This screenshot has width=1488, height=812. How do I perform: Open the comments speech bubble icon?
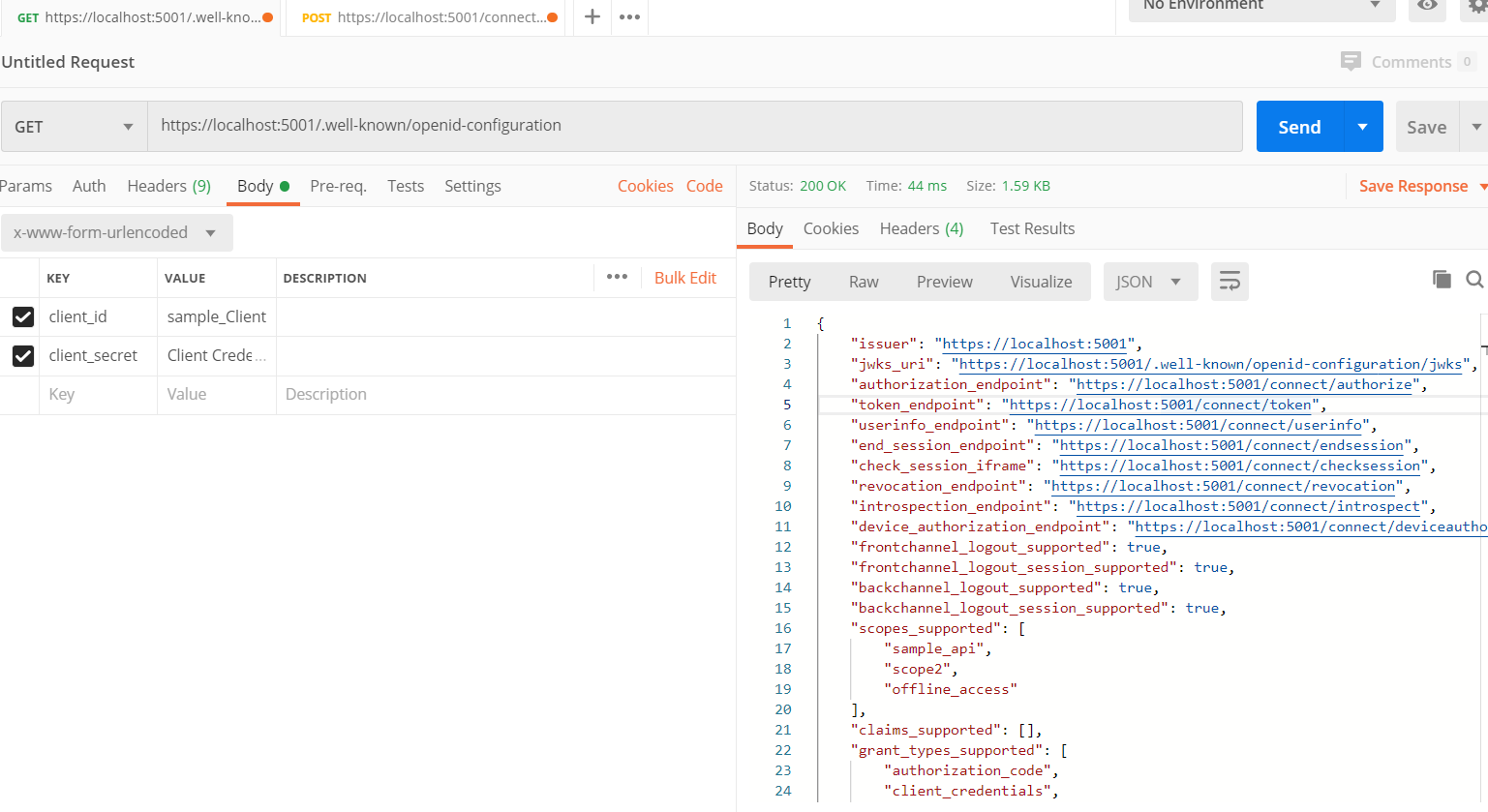[1351, 61]
